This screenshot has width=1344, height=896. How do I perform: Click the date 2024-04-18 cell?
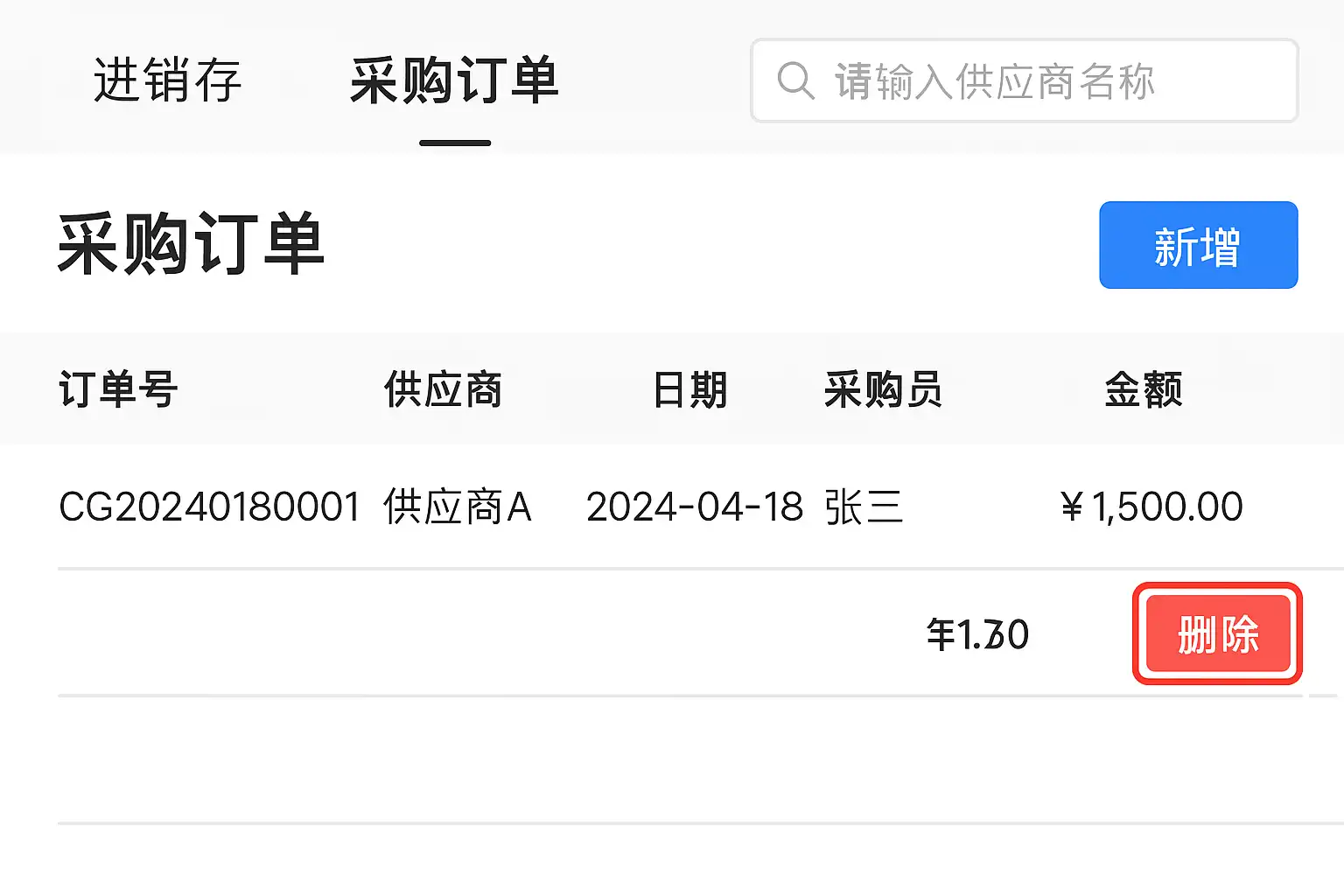(x=695, y=507)
